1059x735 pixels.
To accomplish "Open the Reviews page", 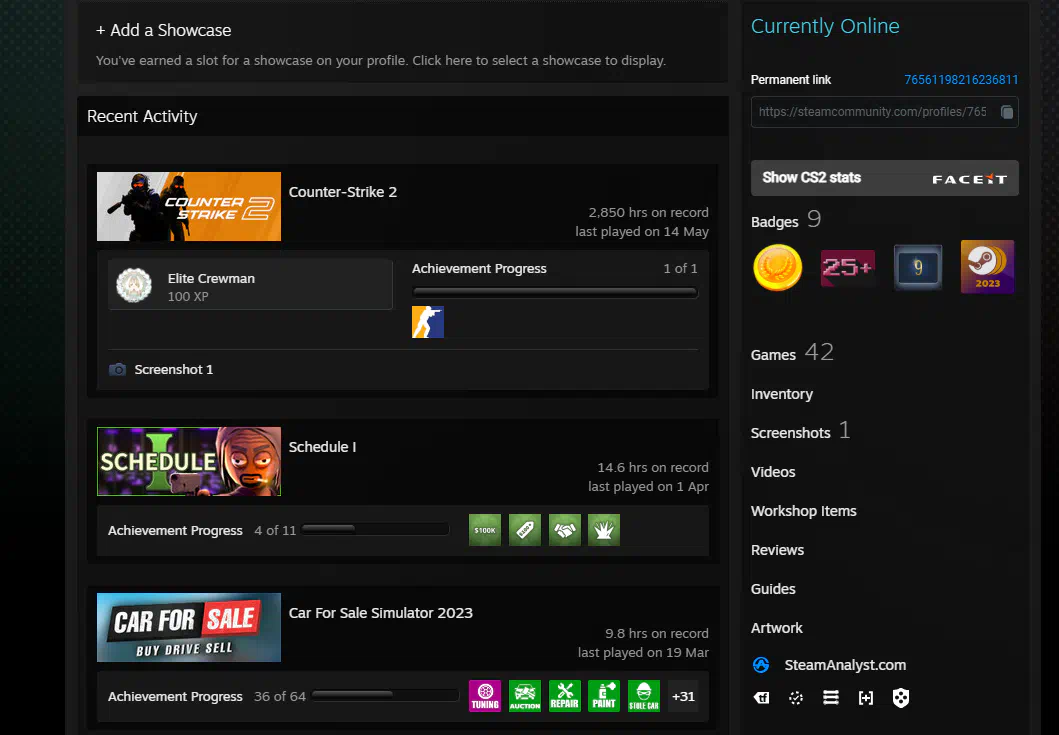I will (777, 550).
